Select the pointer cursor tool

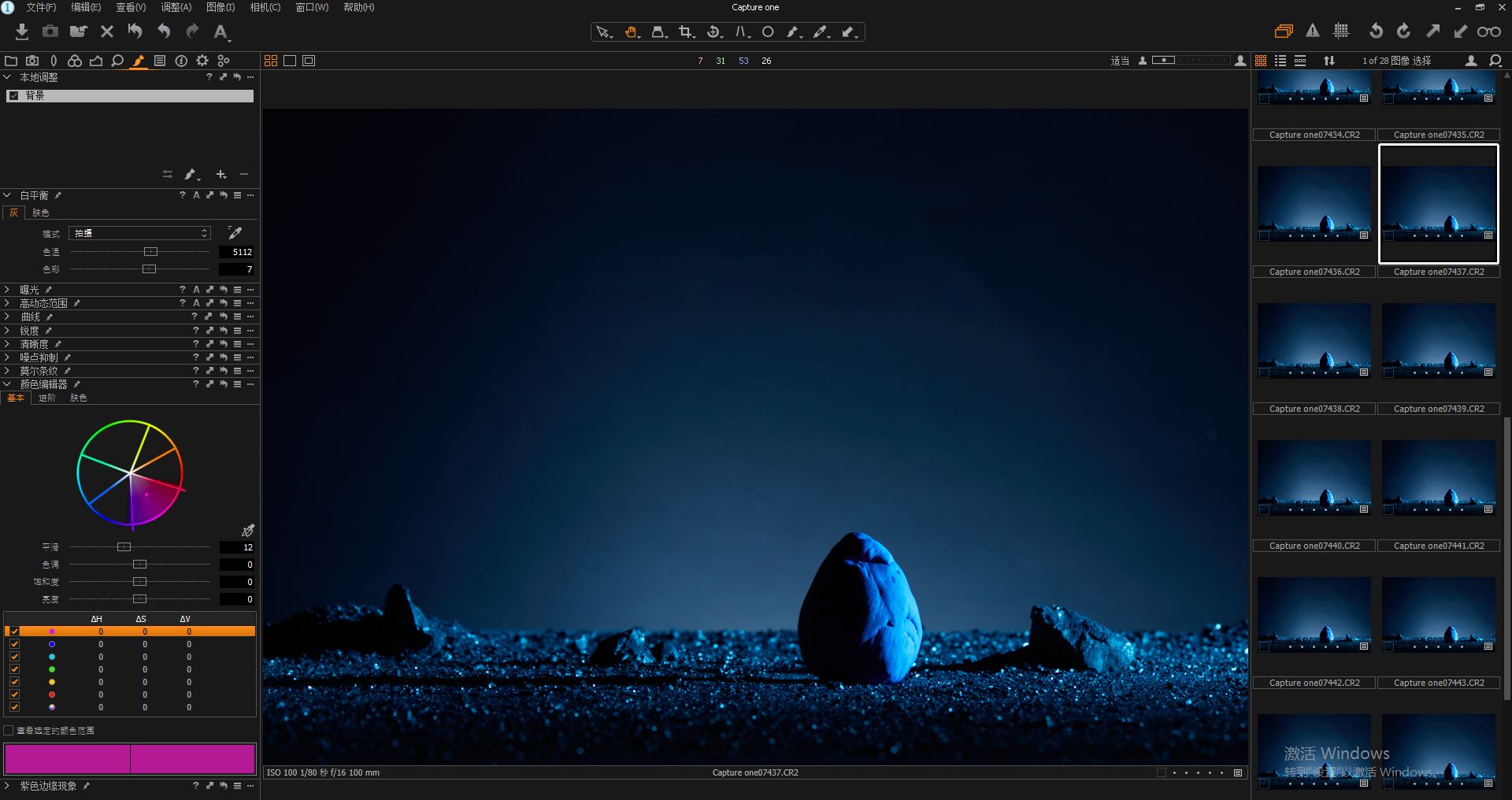pos(604,32)
